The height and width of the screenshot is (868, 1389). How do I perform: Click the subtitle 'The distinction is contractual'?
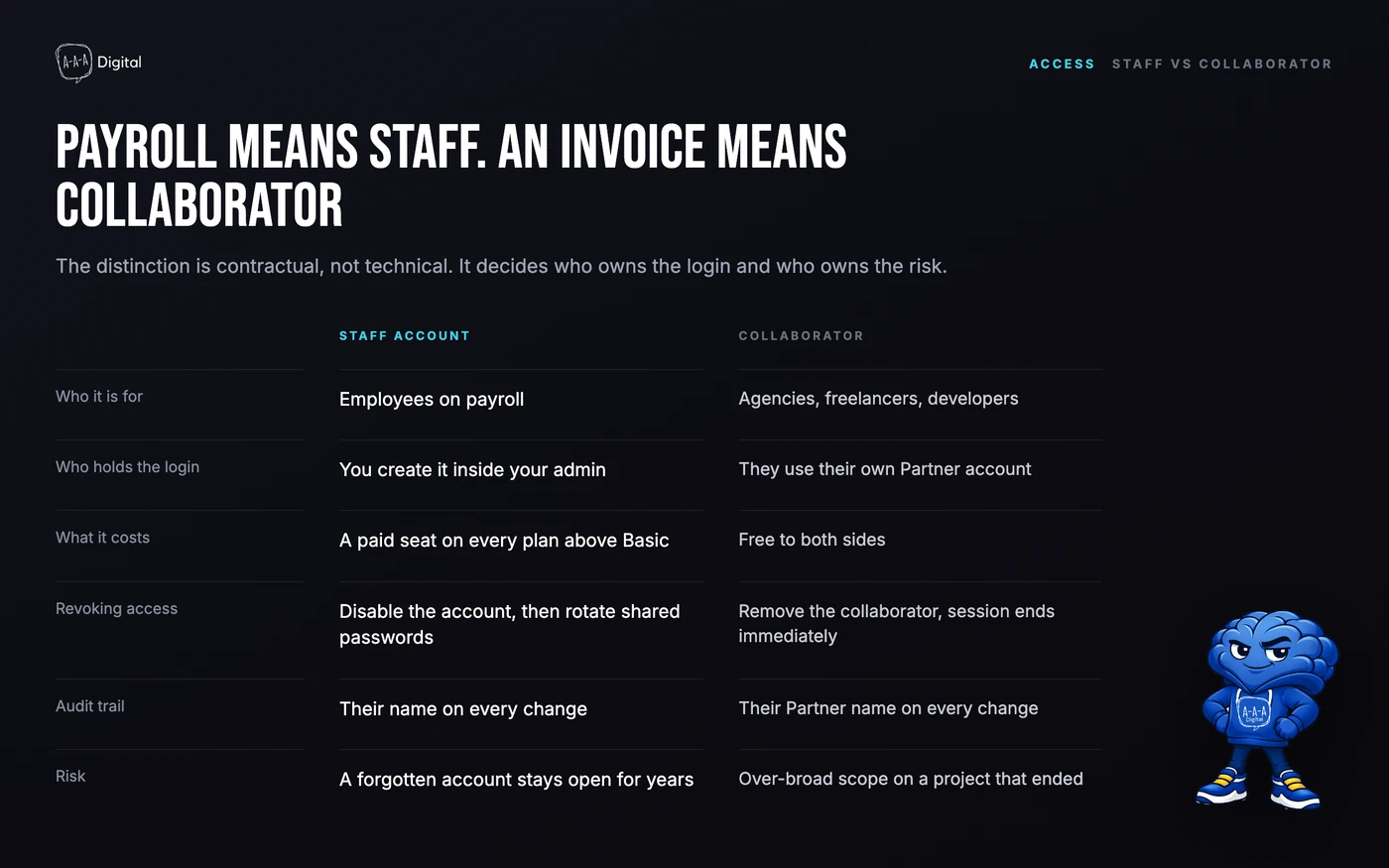point(501,266)
